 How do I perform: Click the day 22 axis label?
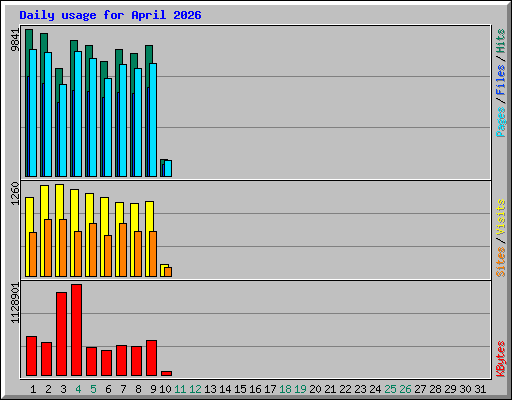345,389
